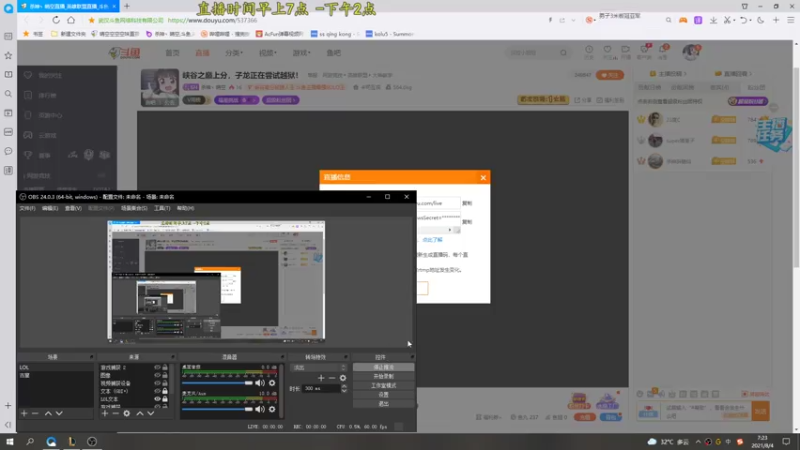Open 设置 in OBS controls
This screenshot has width=800, height=450.
[383, 395]
